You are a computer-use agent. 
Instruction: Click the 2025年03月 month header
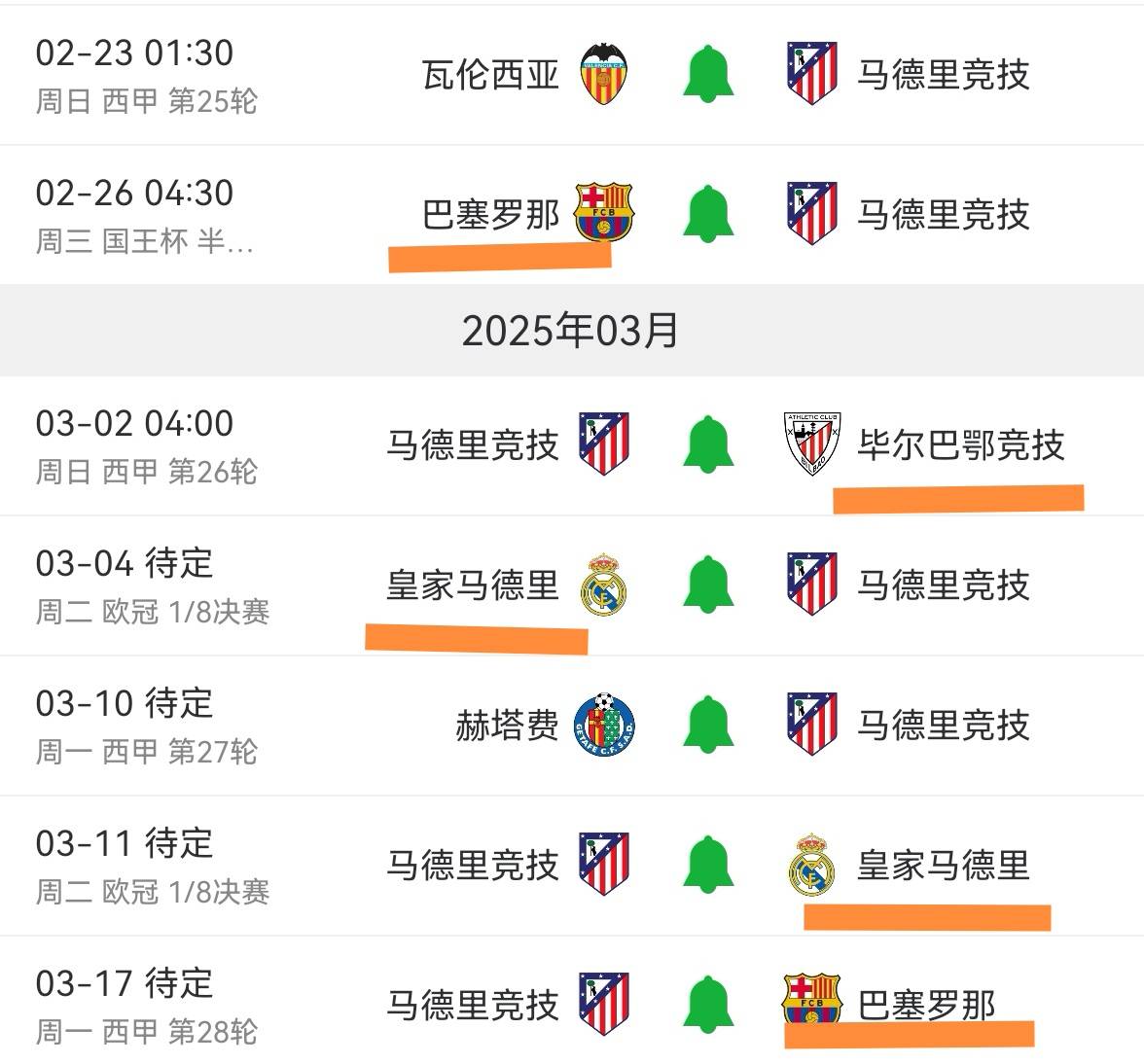click(571, 331)
